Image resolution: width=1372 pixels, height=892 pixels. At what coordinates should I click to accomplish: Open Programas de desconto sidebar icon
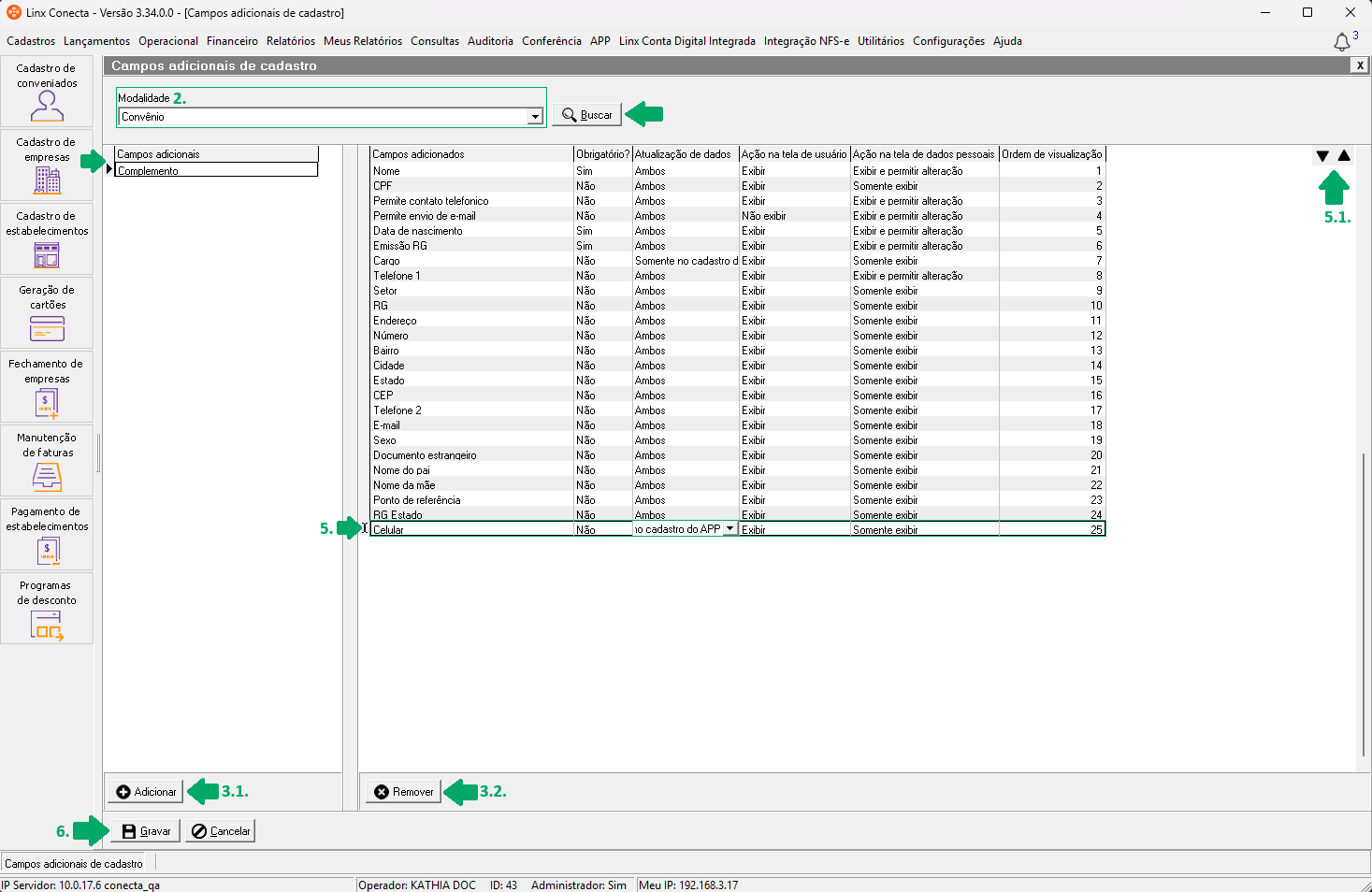click(x=47, y=609)
